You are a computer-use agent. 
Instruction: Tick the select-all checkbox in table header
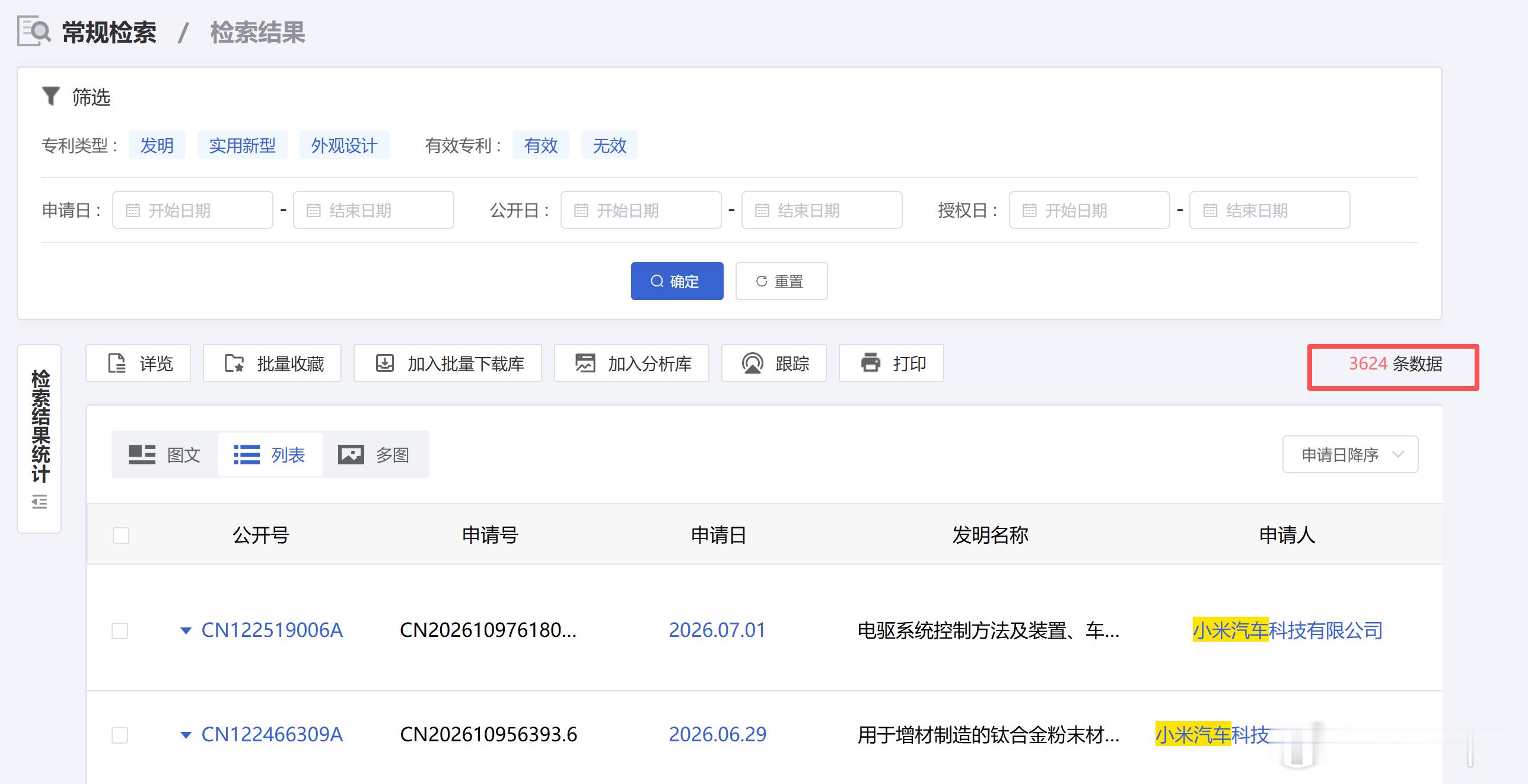click(x=121, y=536)
